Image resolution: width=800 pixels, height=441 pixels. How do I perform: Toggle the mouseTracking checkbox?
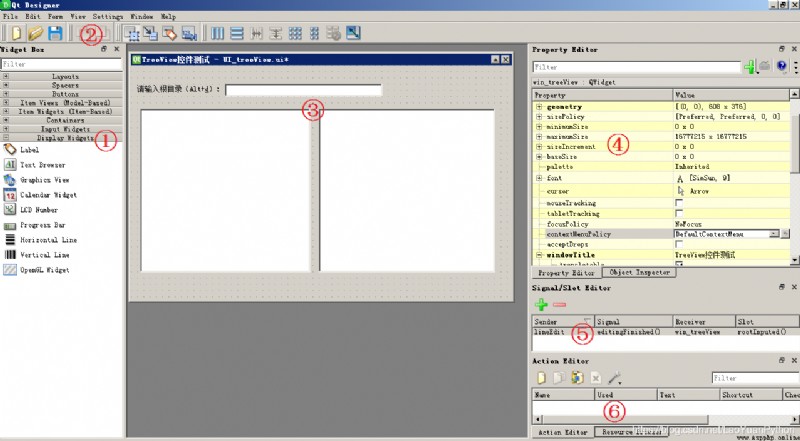pos(679,203)
